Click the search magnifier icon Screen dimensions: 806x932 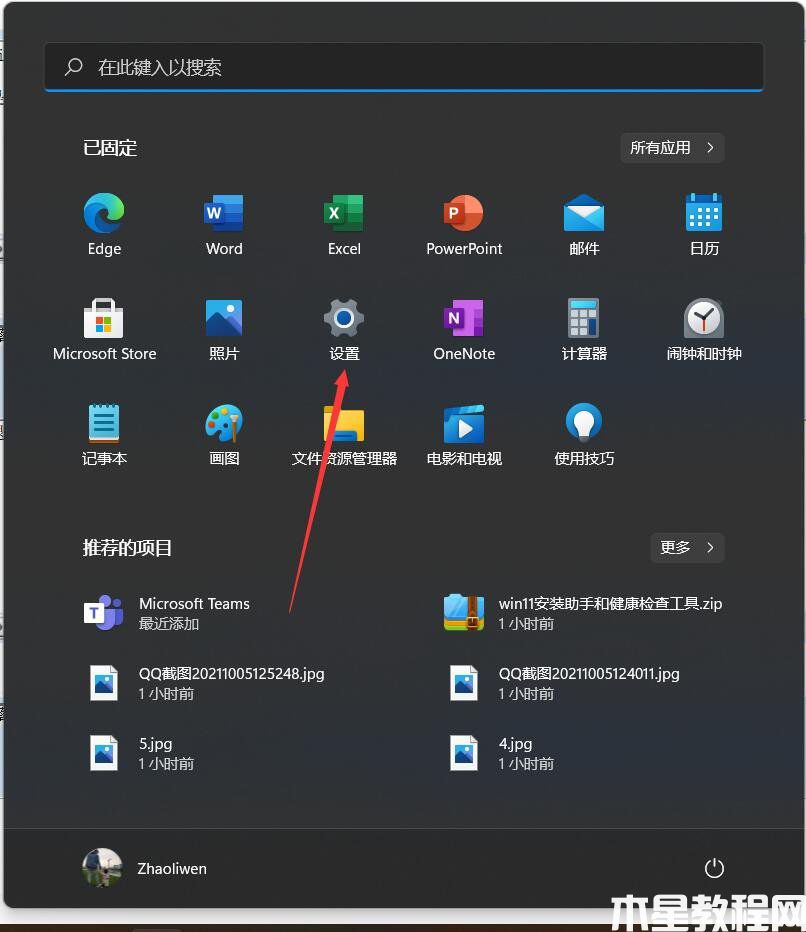pos(74,67)
